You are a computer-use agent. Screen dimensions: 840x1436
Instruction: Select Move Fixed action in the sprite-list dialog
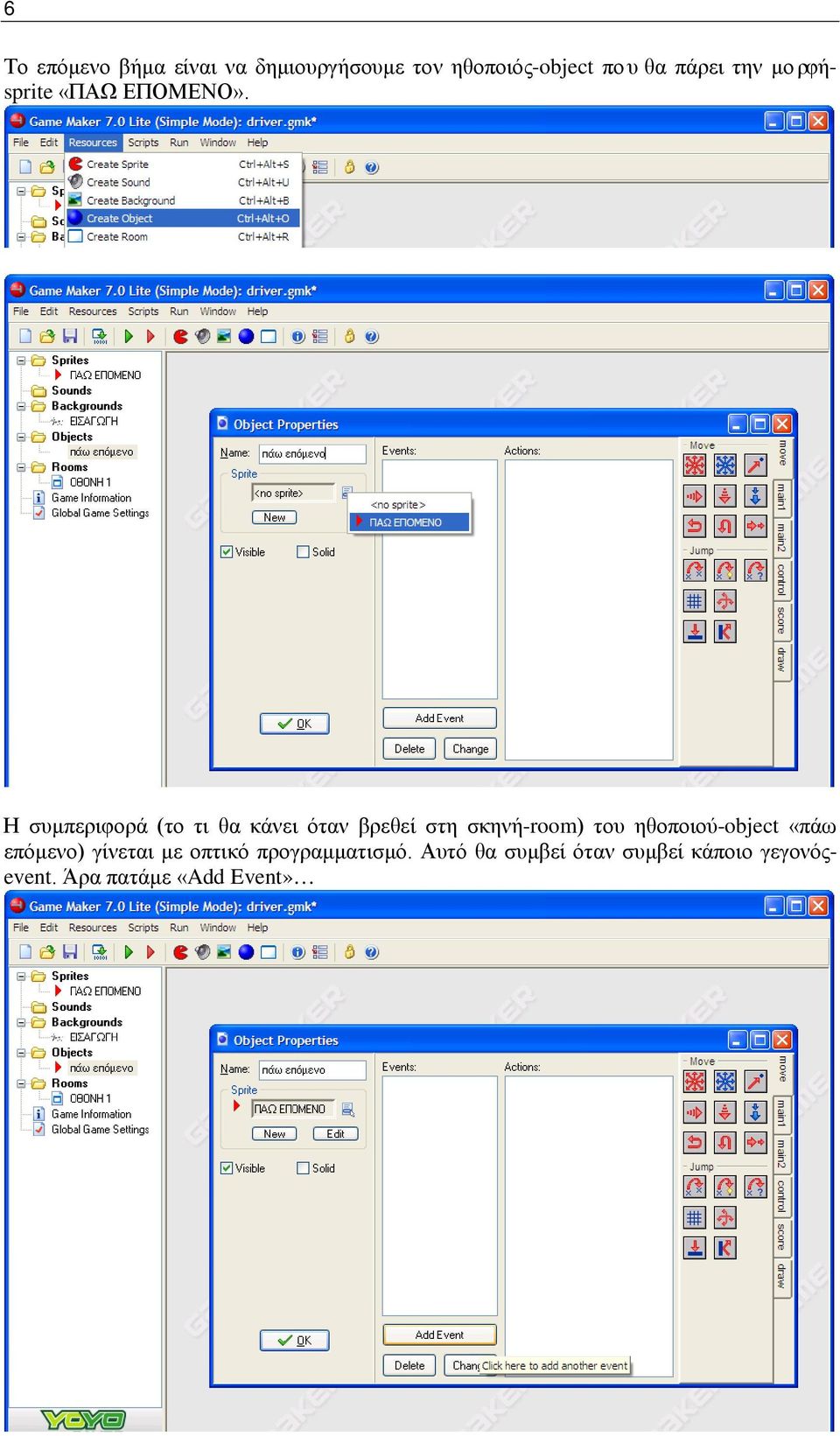[x=695, y=466]
